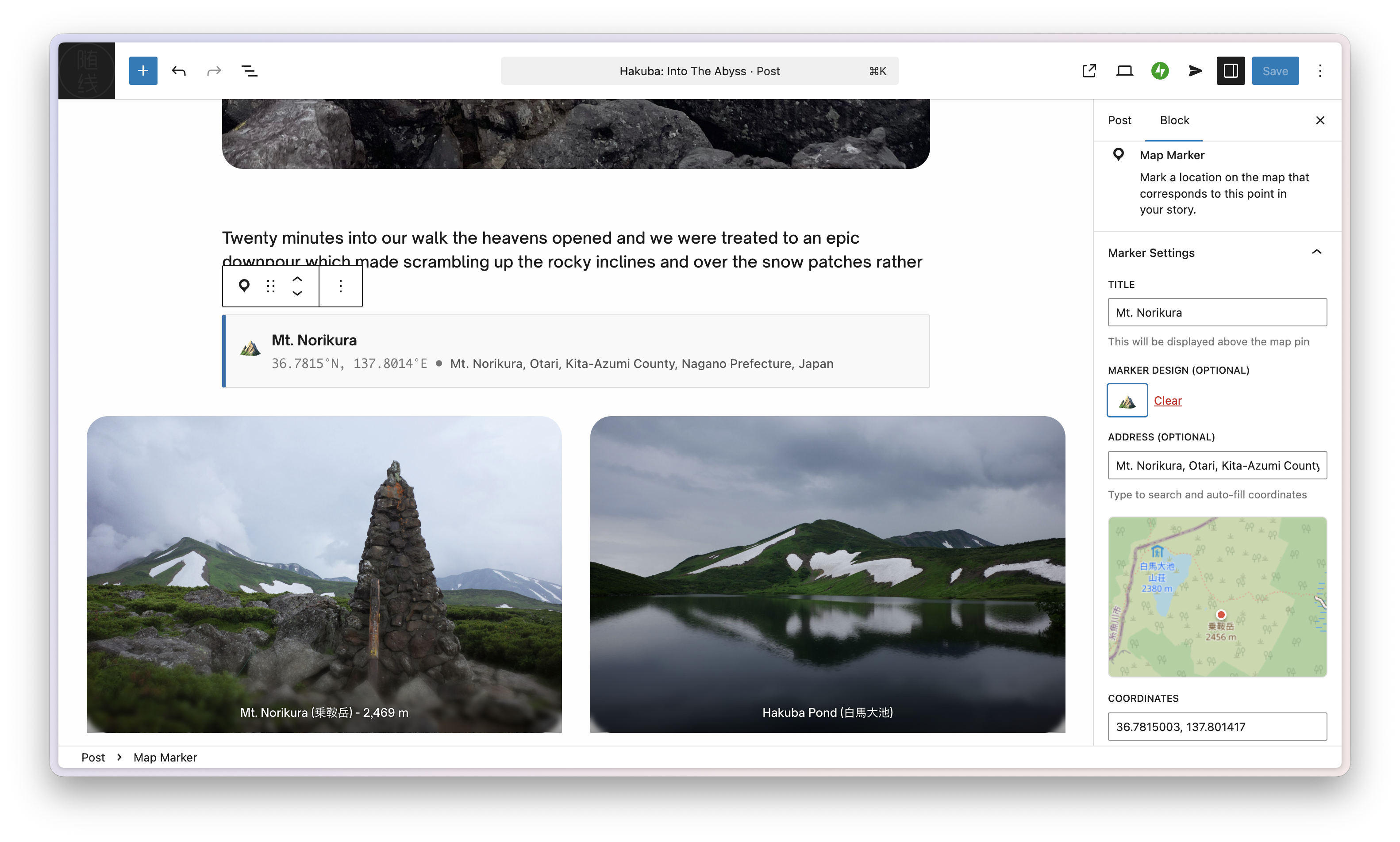
Task: Switch to the Post tab
Action: (x=1119, y=120)
